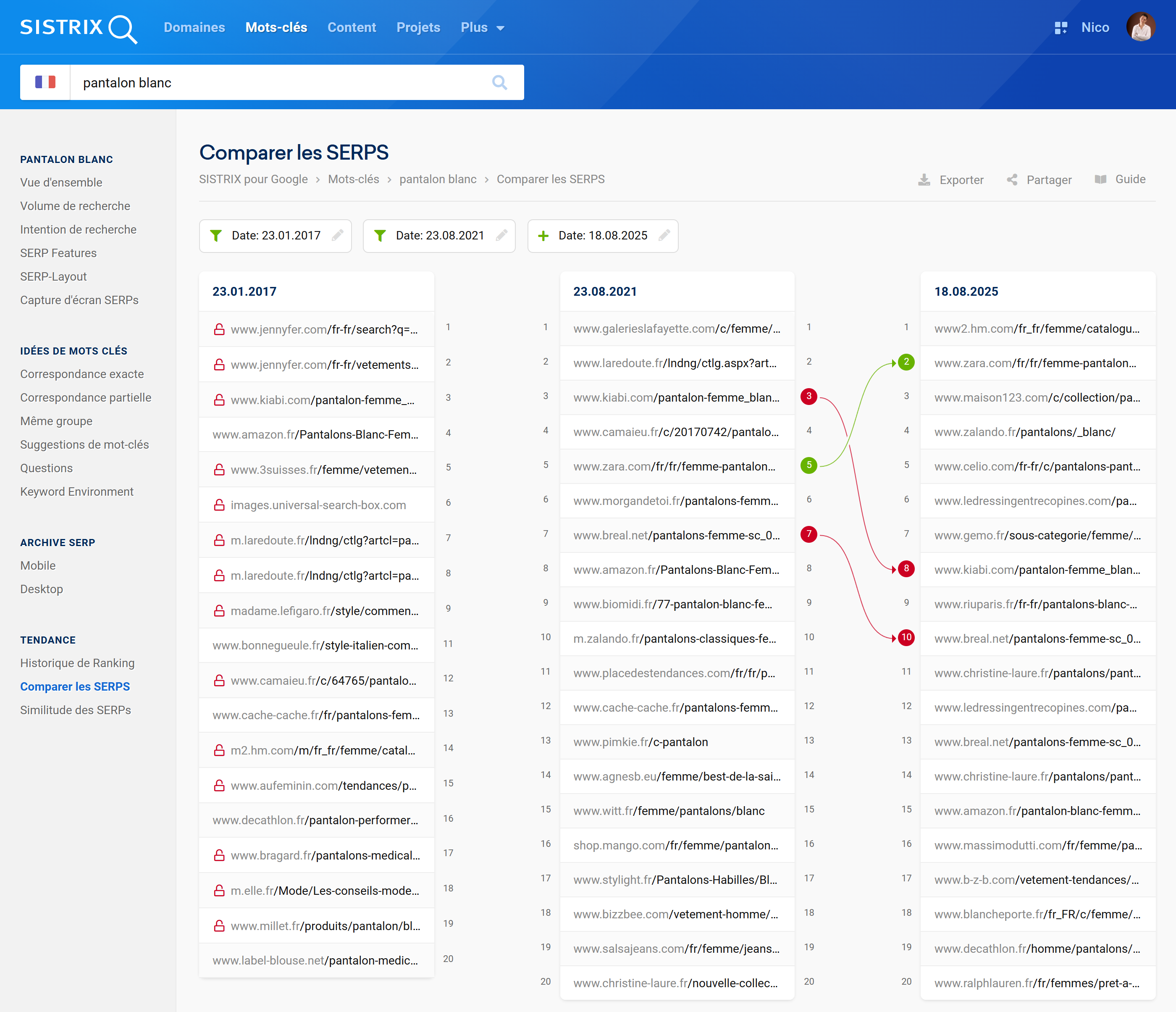Open Correspondance partielle
The image size is (1176, 1012).
click(86, 397)
